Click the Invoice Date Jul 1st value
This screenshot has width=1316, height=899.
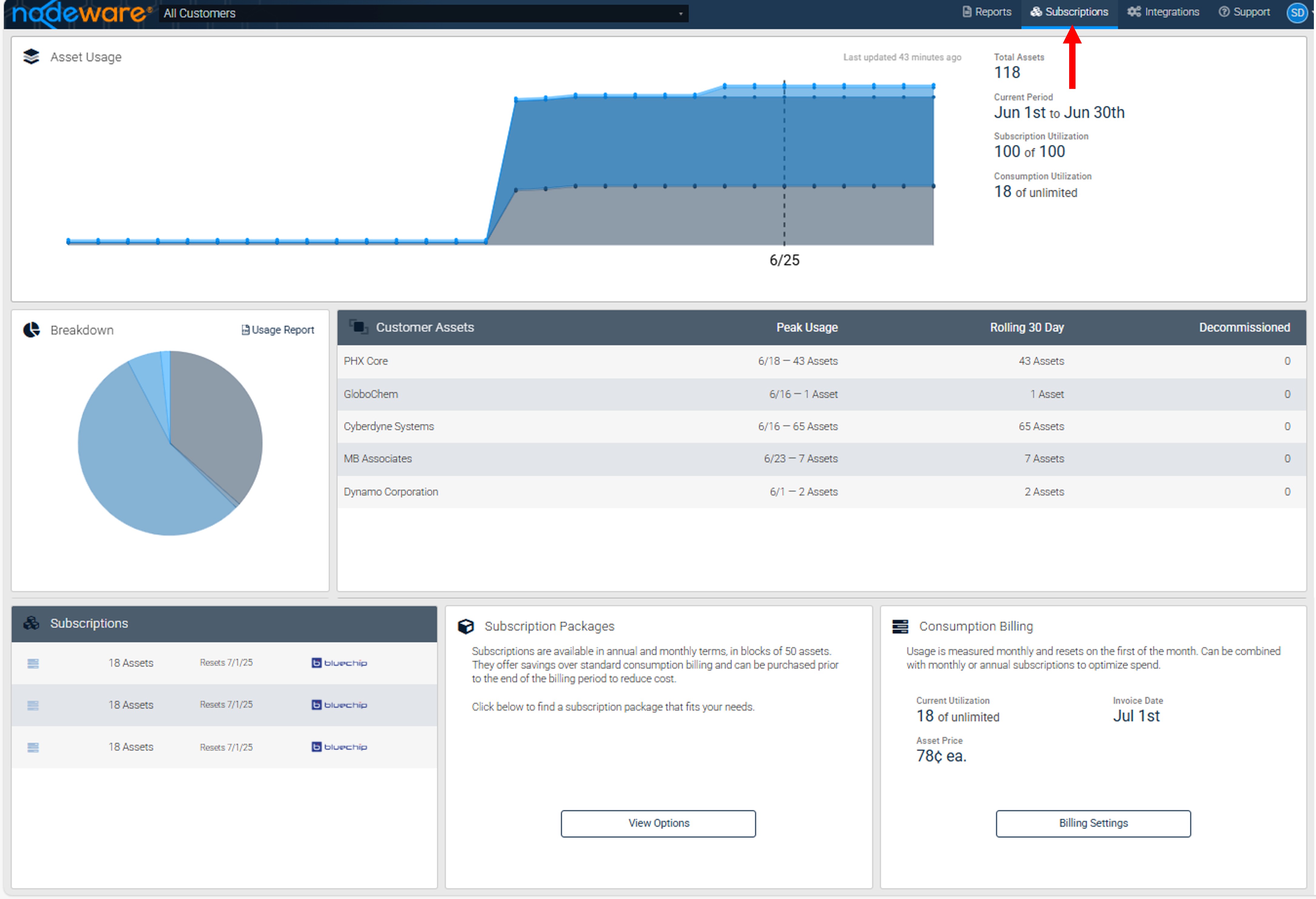coord(1136,716)
